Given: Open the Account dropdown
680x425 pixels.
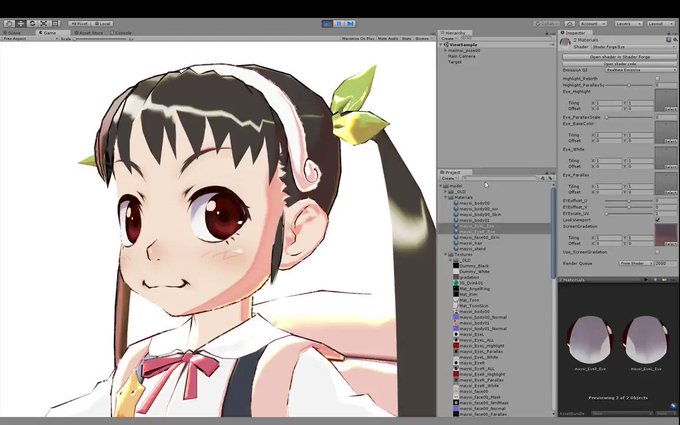Looking at the screenshot, I should (x=593, y=23).
